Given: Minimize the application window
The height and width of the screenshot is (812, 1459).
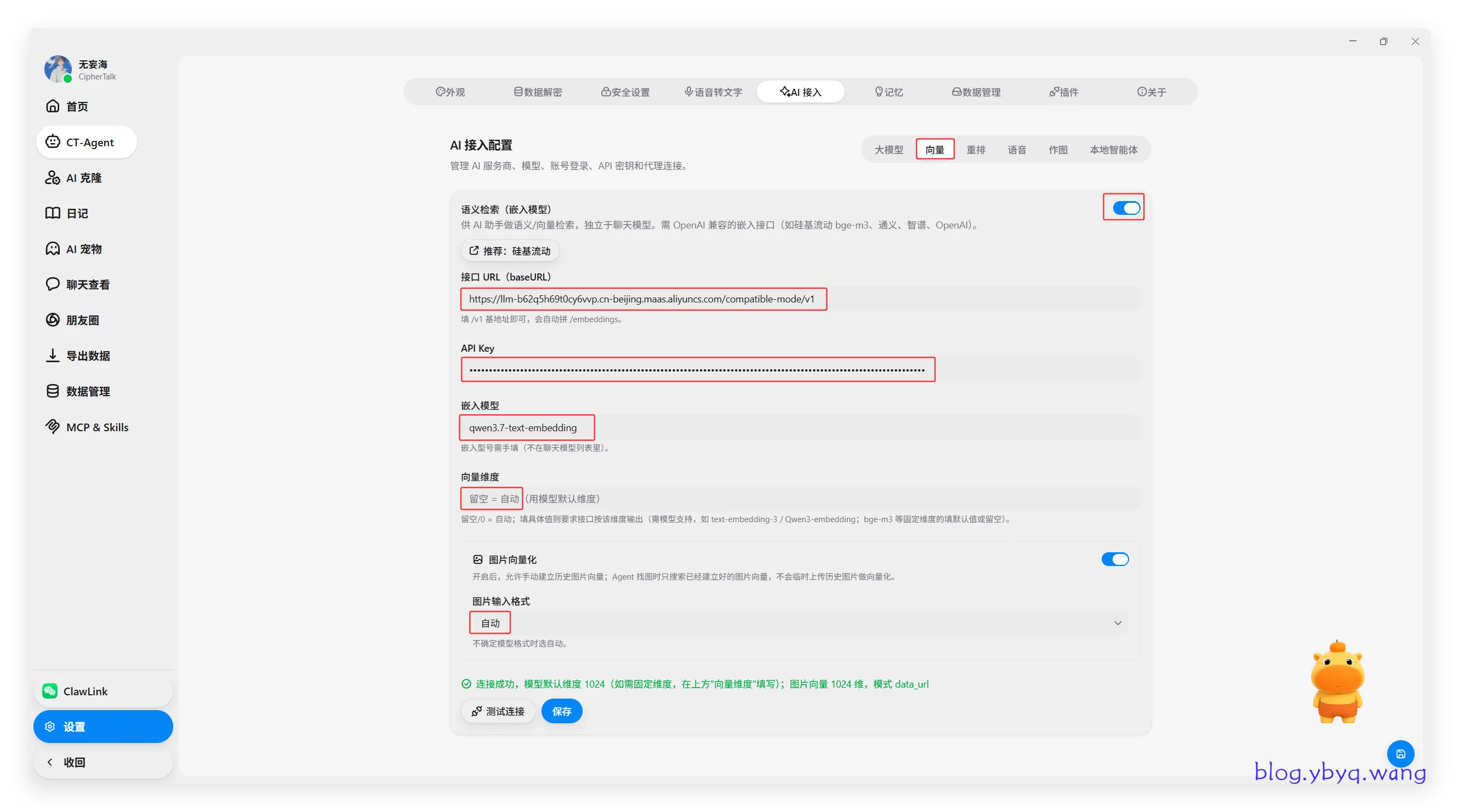Looking at the screenshot, I should (x=1353, y=41).
